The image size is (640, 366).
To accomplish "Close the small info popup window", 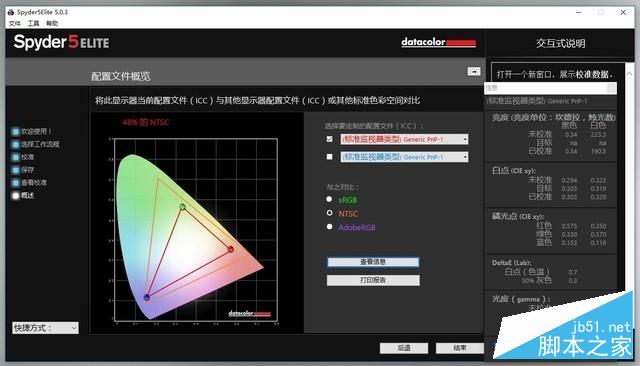I will [x=611, y=88].
